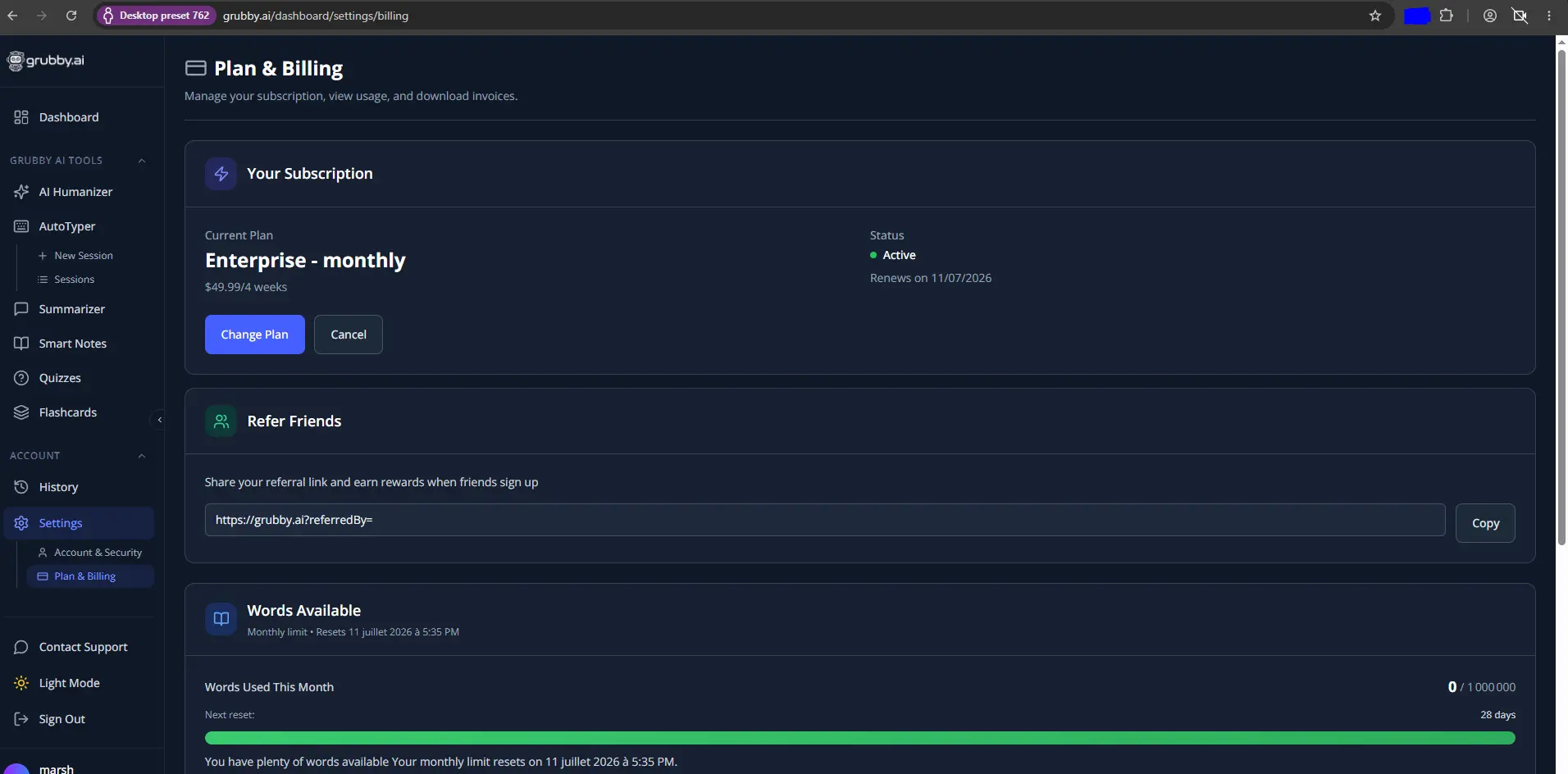Click the marsh user avatar

[16, 768]
